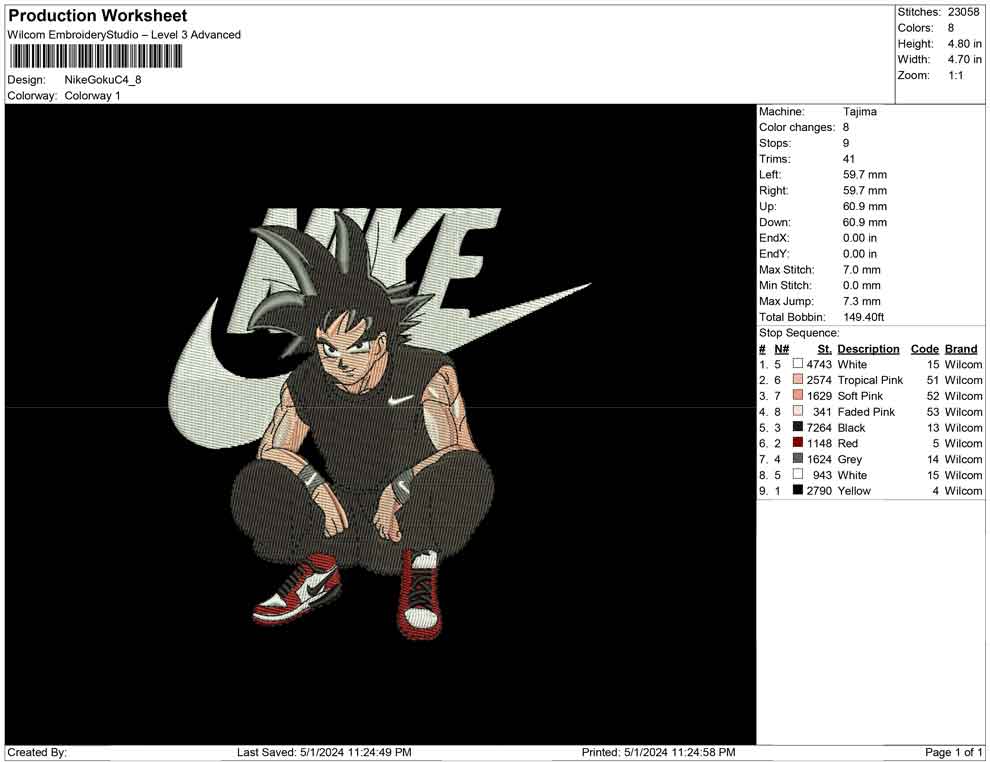Click the Min Stitch value '0.0 mm'
The image size is (990, 762).
(x=861, y=285)
